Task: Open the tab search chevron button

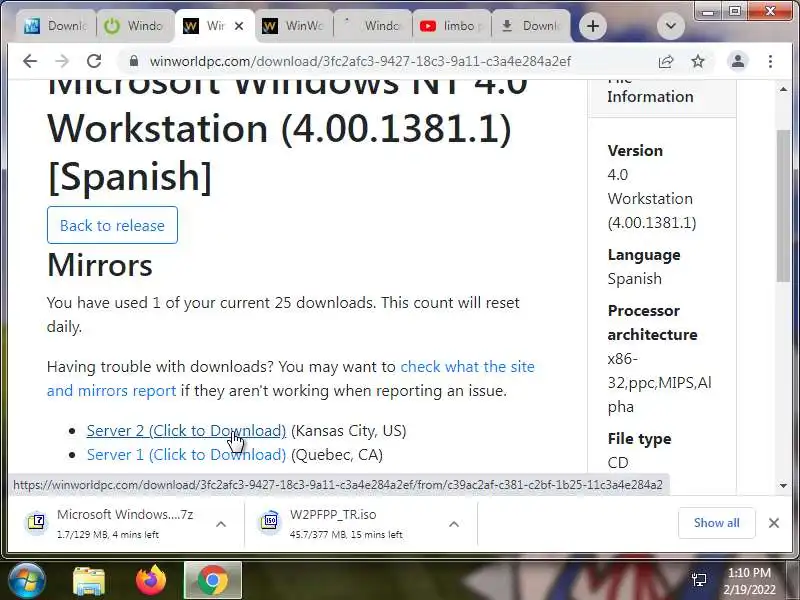Action: point(670,26)
